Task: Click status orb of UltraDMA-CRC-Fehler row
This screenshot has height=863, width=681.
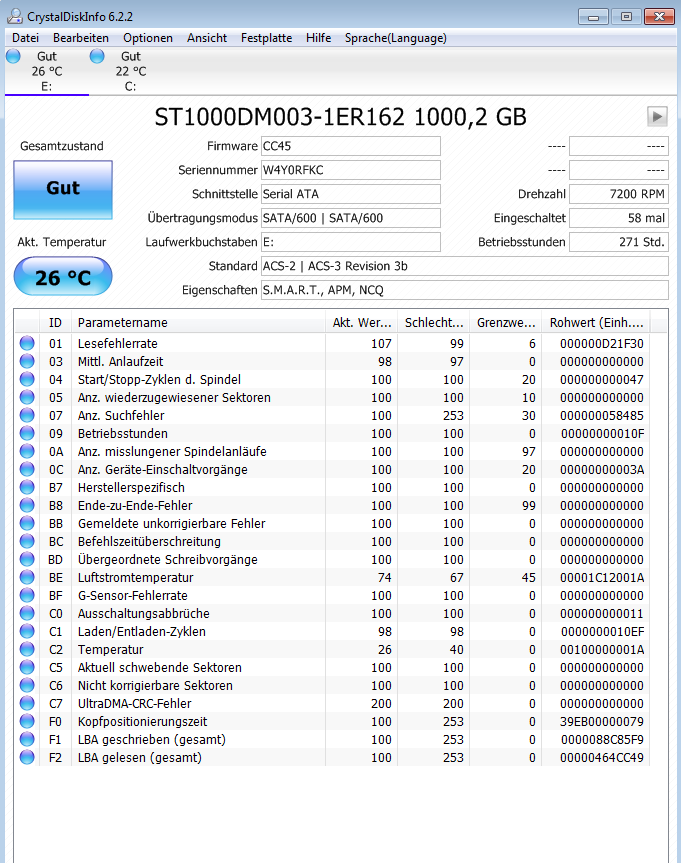Action: click(27, 703)
